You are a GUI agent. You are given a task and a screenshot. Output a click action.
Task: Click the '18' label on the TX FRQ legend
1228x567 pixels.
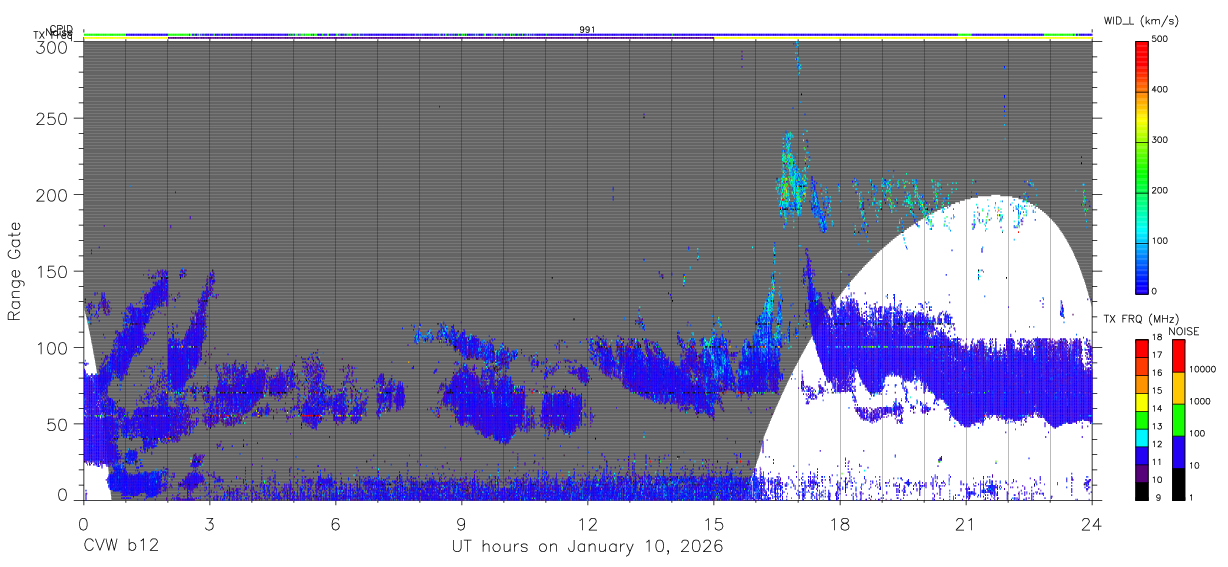(1156, 338)
